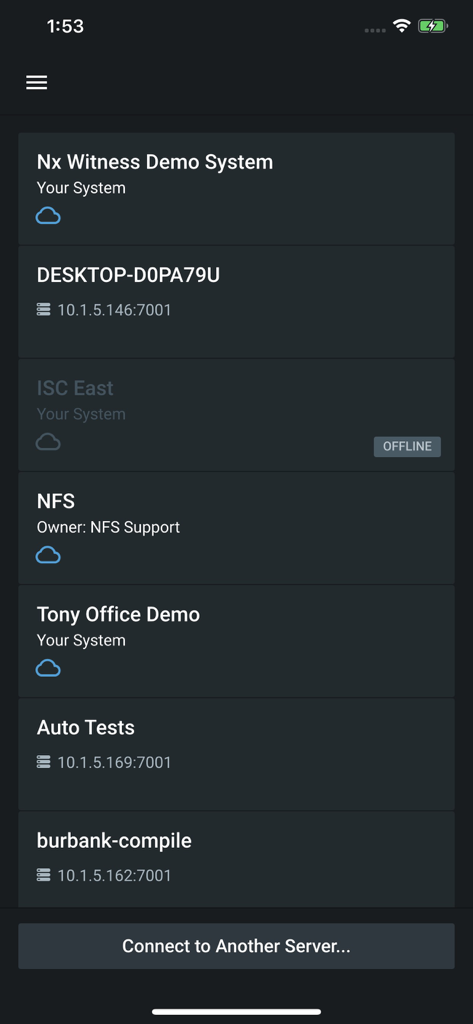Screen dimensions: 473x1024
Task: Tap the Wi-Fi status icon
Action: 401,26
